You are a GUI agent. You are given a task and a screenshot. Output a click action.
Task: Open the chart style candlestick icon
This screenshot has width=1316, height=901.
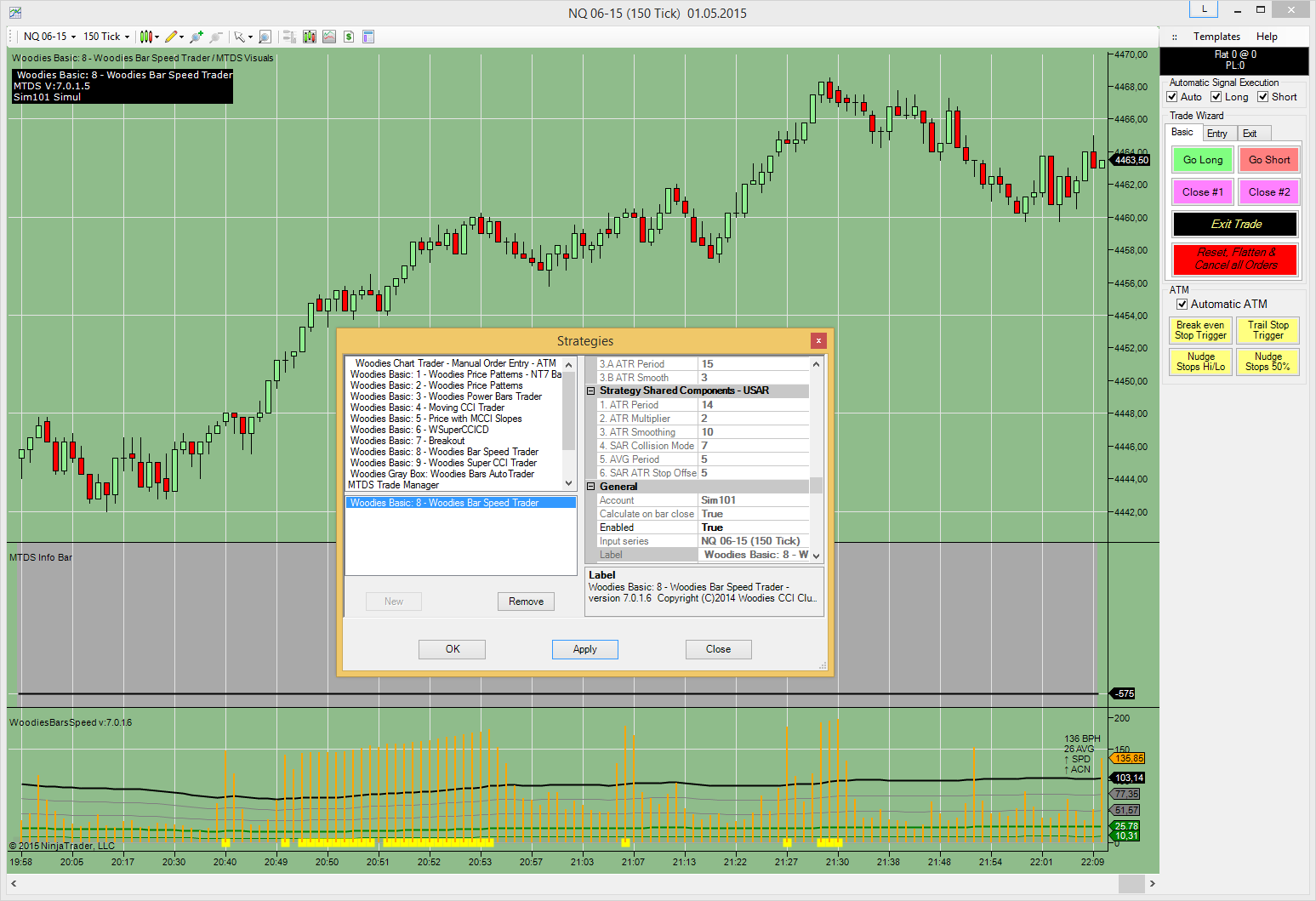tap(146, 37)
